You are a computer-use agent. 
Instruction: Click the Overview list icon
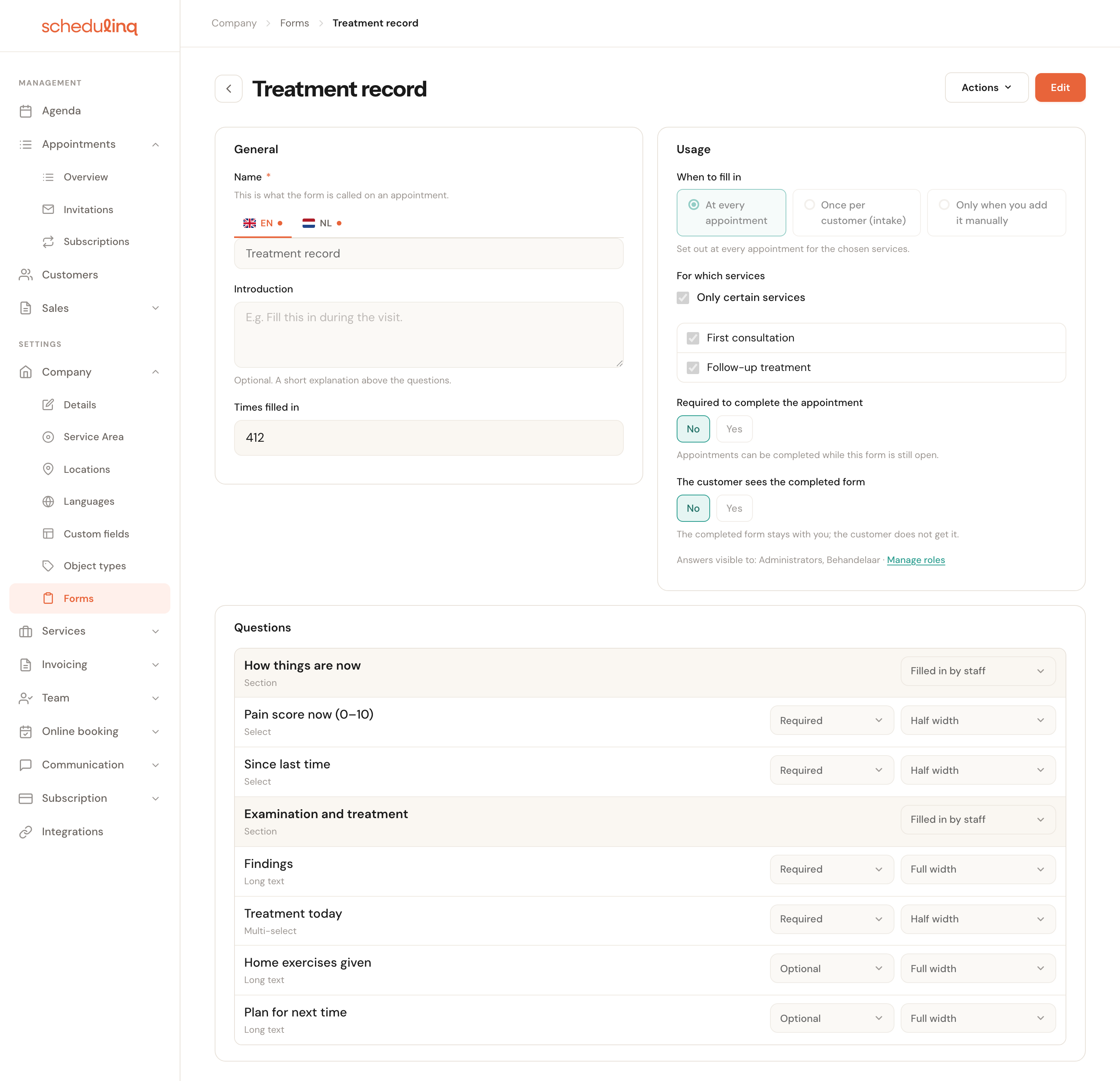pyautogui.click(x=49, y=177)
